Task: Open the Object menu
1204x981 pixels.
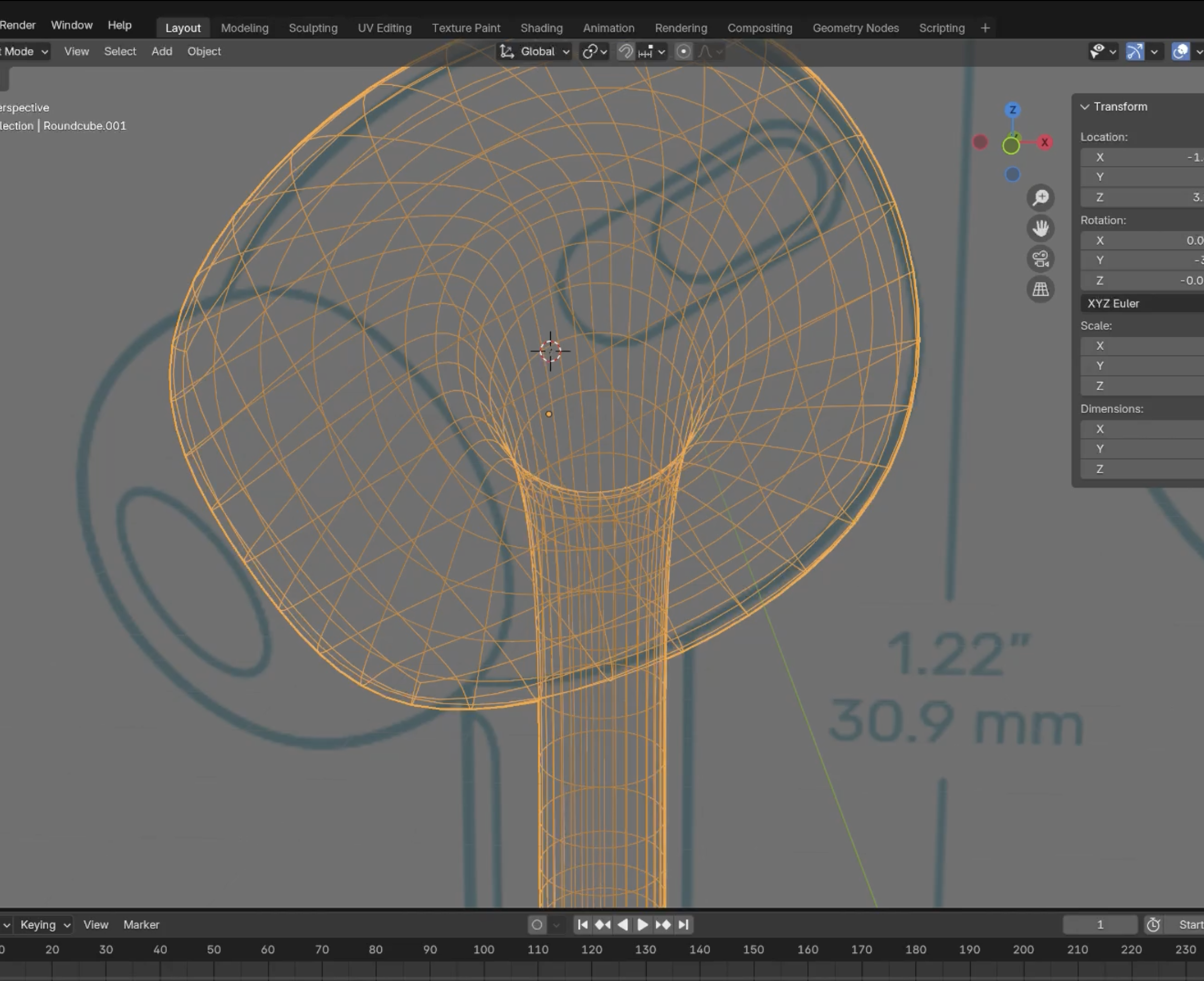Action: coord(204,51)
